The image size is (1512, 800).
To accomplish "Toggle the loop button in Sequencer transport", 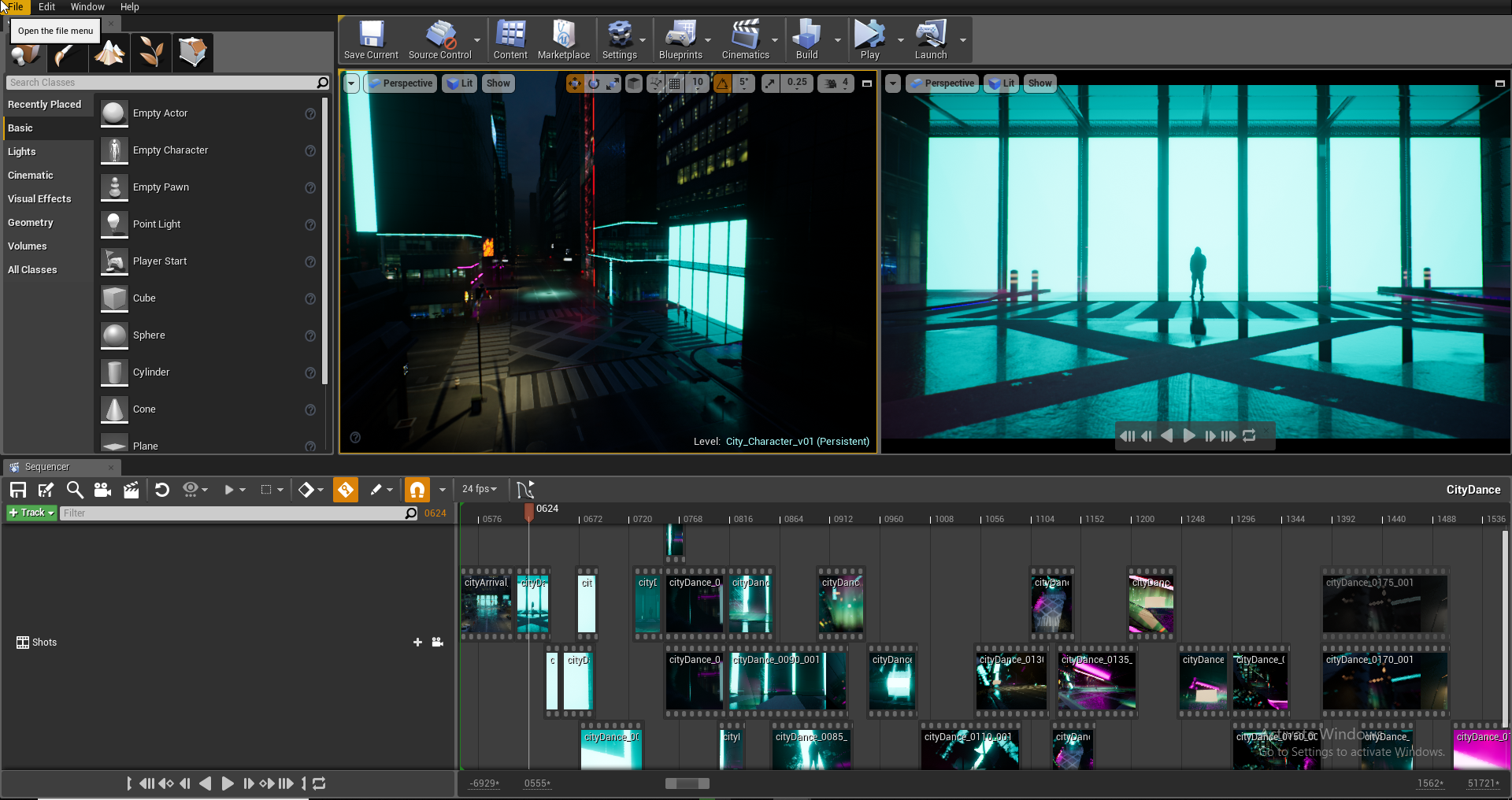I will pos(319,783).
